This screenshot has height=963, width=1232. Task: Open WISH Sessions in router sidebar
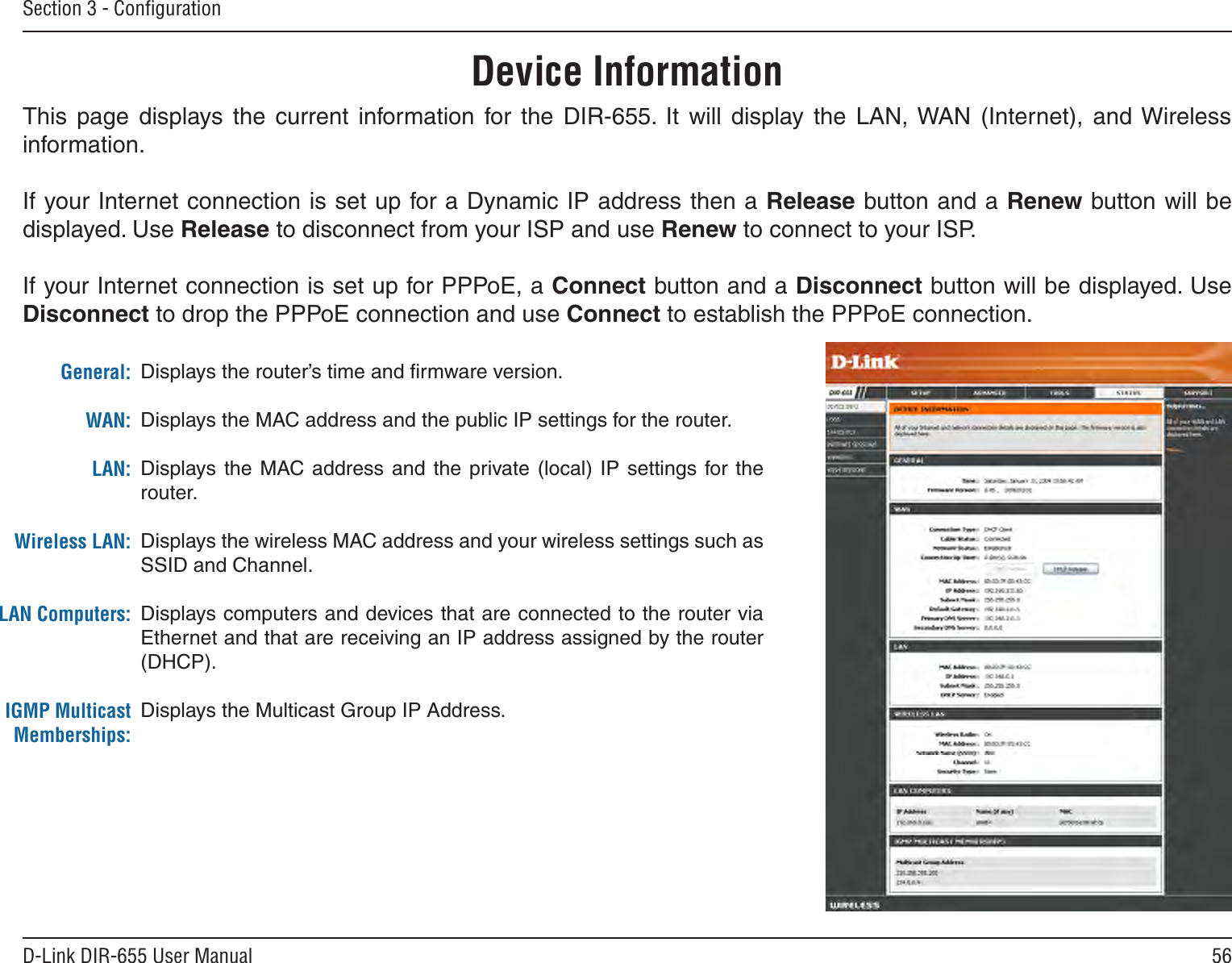coord(855,470)
